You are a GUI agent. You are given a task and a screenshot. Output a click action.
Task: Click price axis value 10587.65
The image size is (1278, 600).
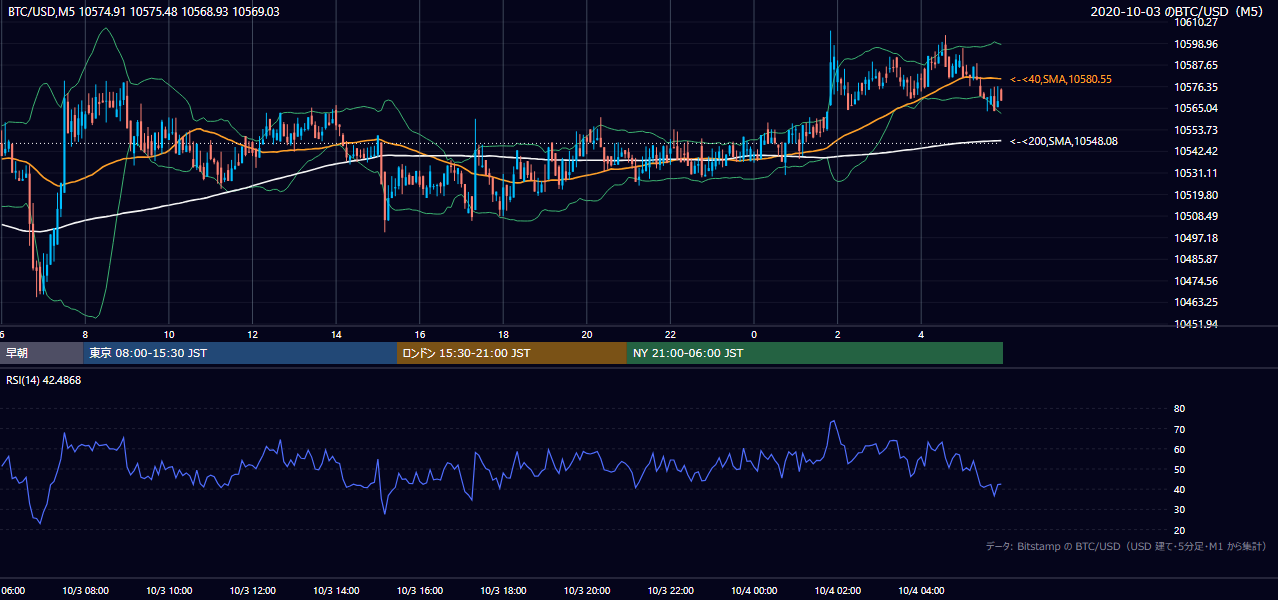pos(1196,65)
